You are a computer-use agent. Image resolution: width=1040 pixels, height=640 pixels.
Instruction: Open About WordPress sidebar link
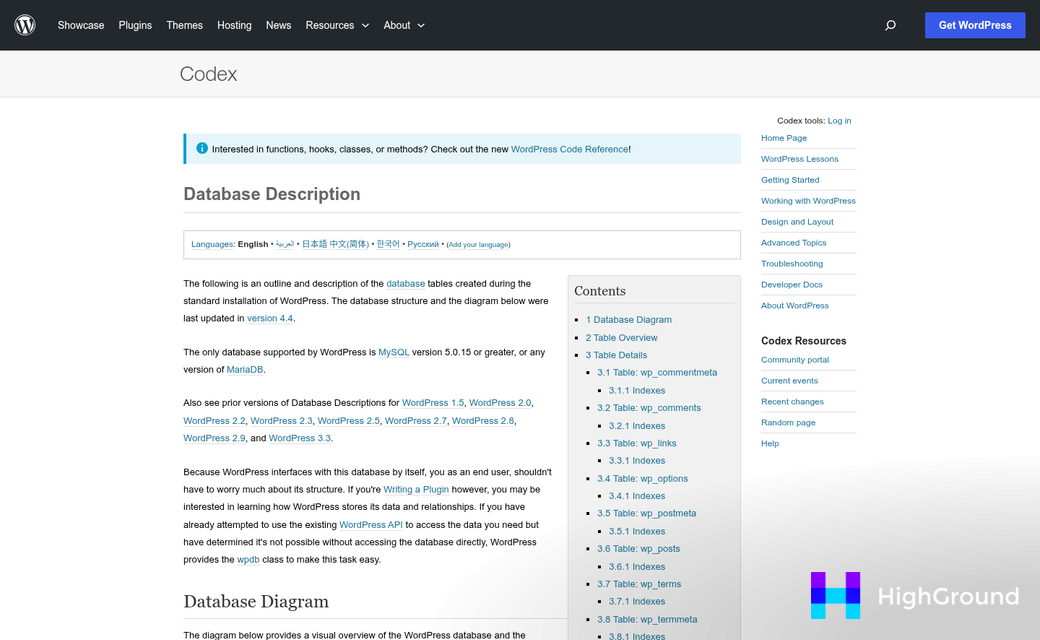pyautogui.click(x=795, y=306)
